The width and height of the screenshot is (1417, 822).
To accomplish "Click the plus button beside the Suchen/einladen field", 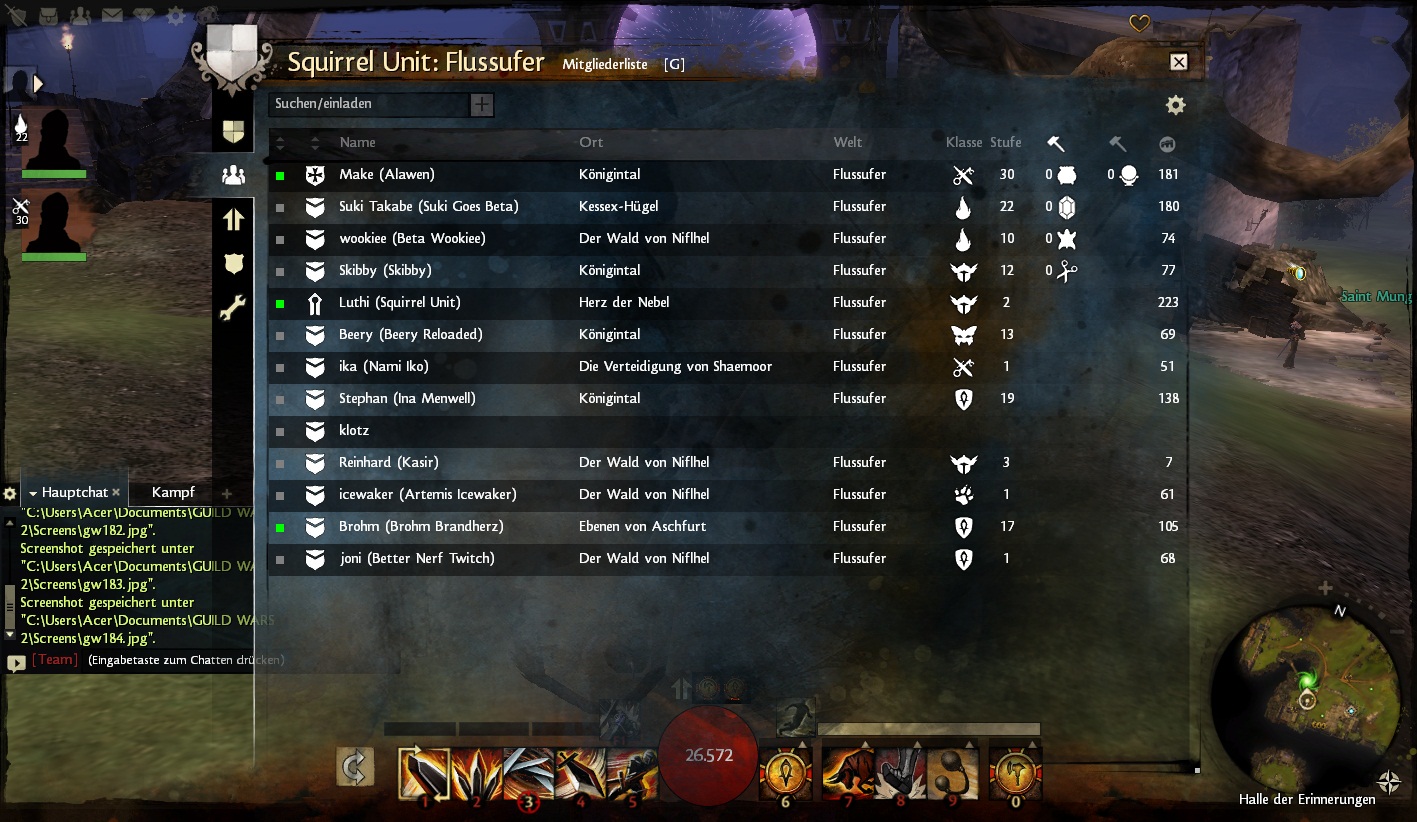I will click(x=482, y=104).
